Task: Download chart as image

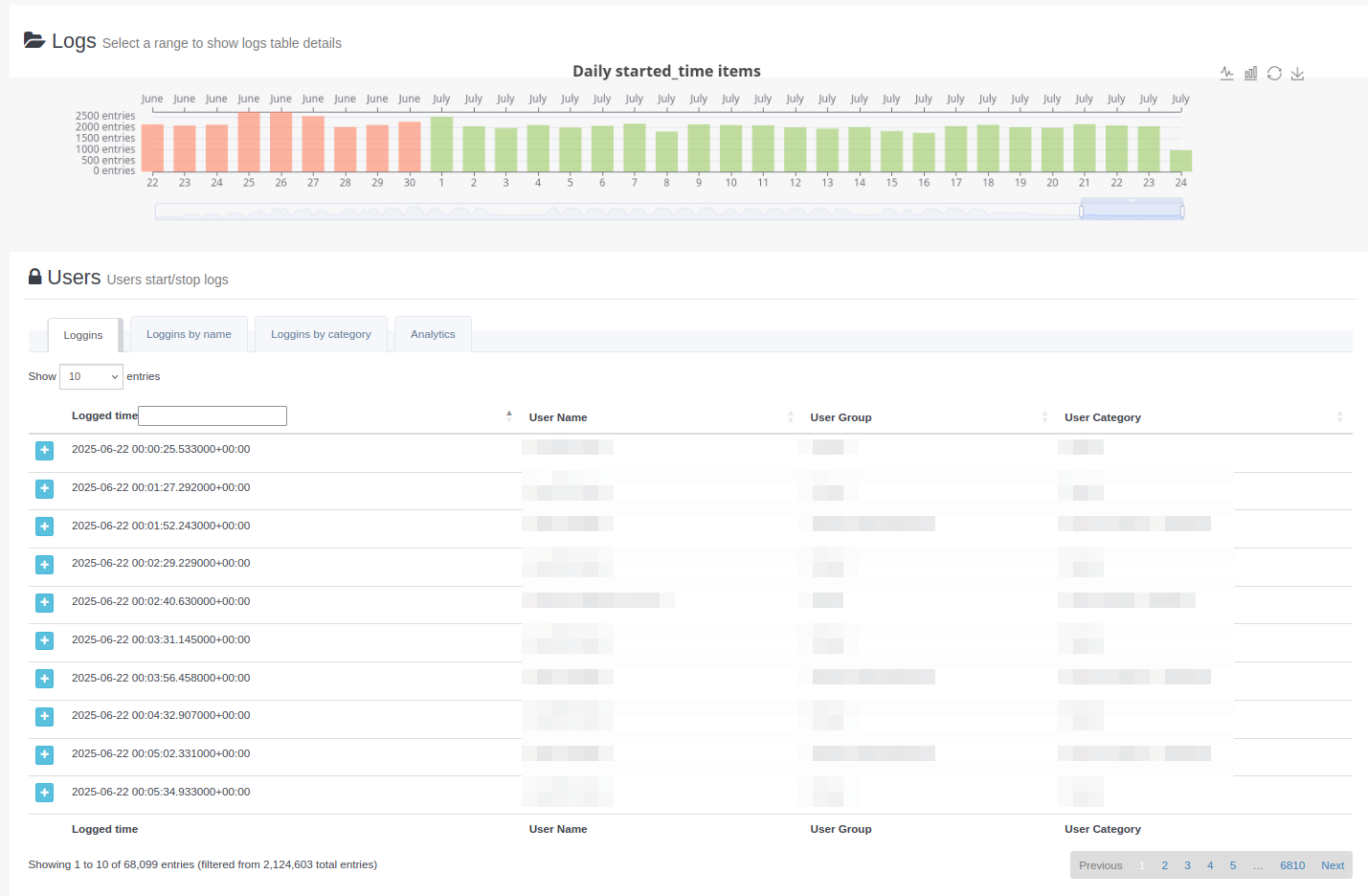Action: point(1297,74)
